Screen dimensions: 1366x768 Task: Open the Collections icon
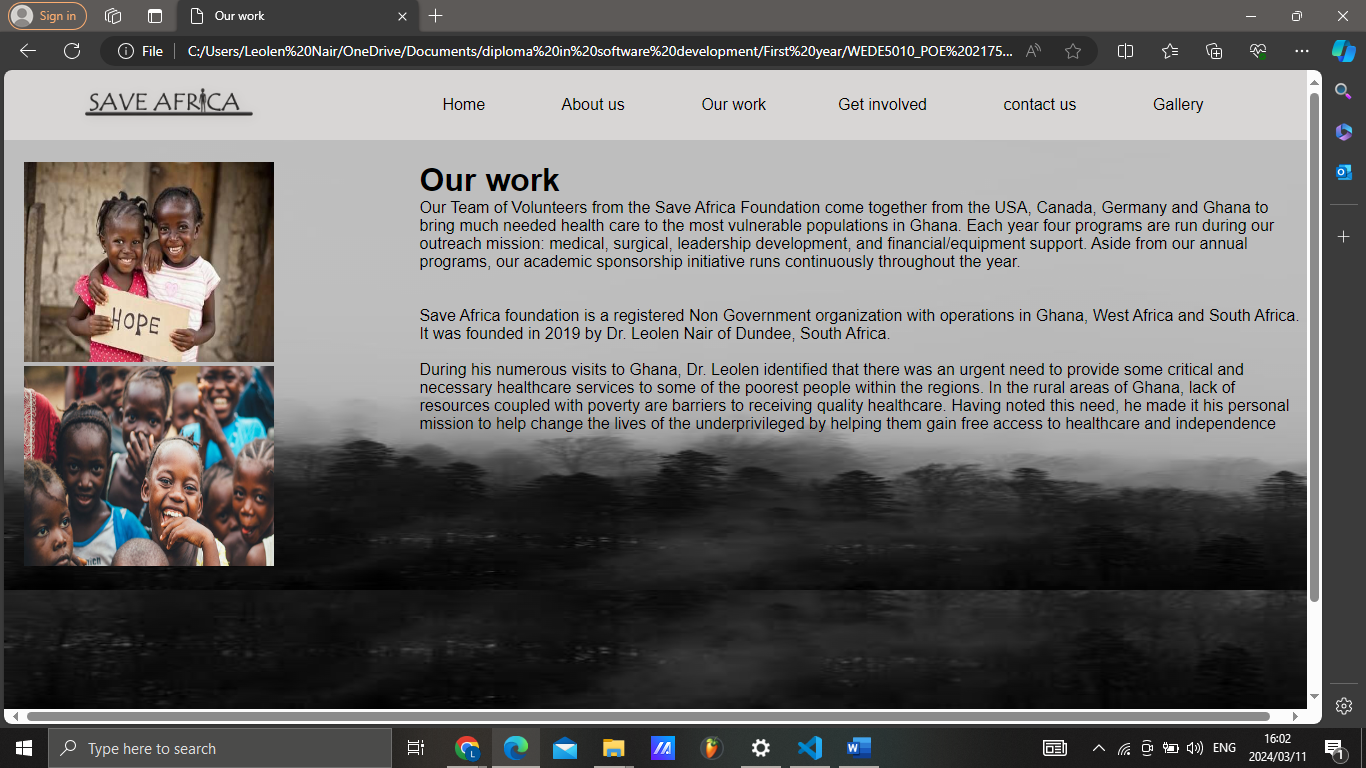1214,51
